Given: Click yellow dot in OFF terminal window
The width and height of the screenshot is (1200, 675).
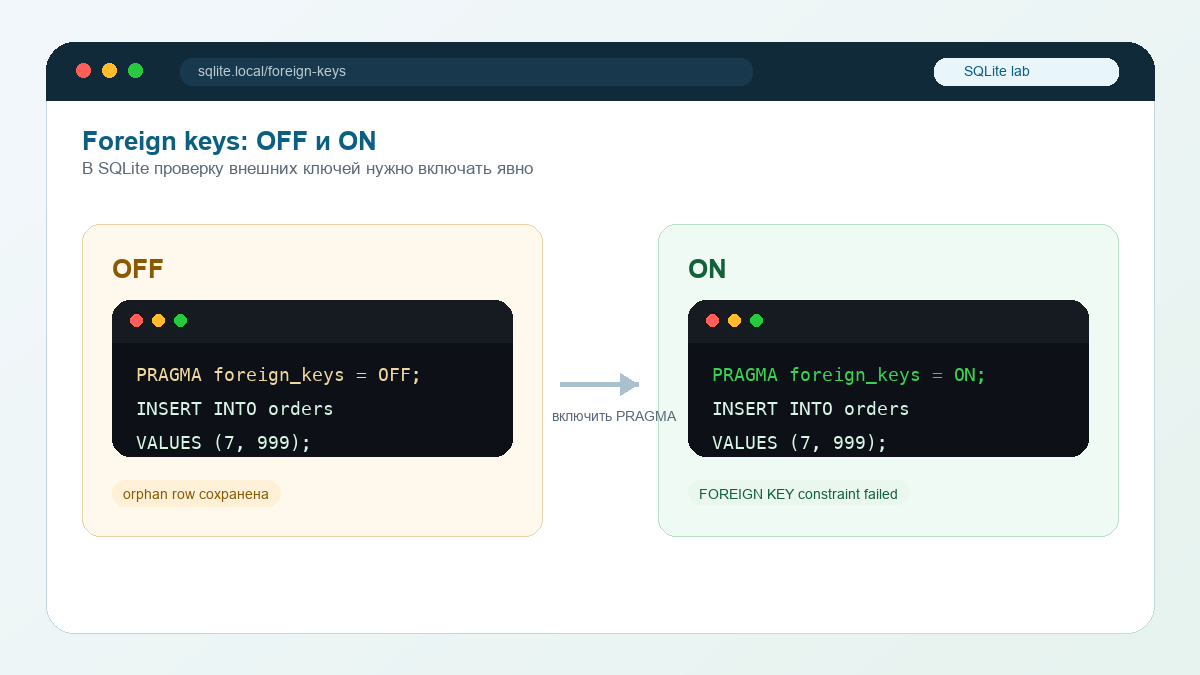Looking at the screenshot, I should coord(159,321).
